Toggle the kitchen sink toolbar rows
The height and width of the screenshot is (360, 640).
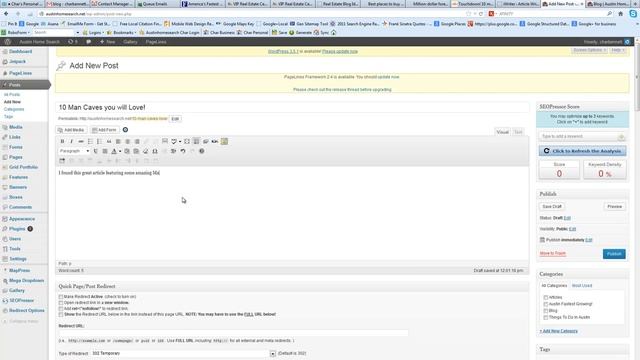pos(196,141)
